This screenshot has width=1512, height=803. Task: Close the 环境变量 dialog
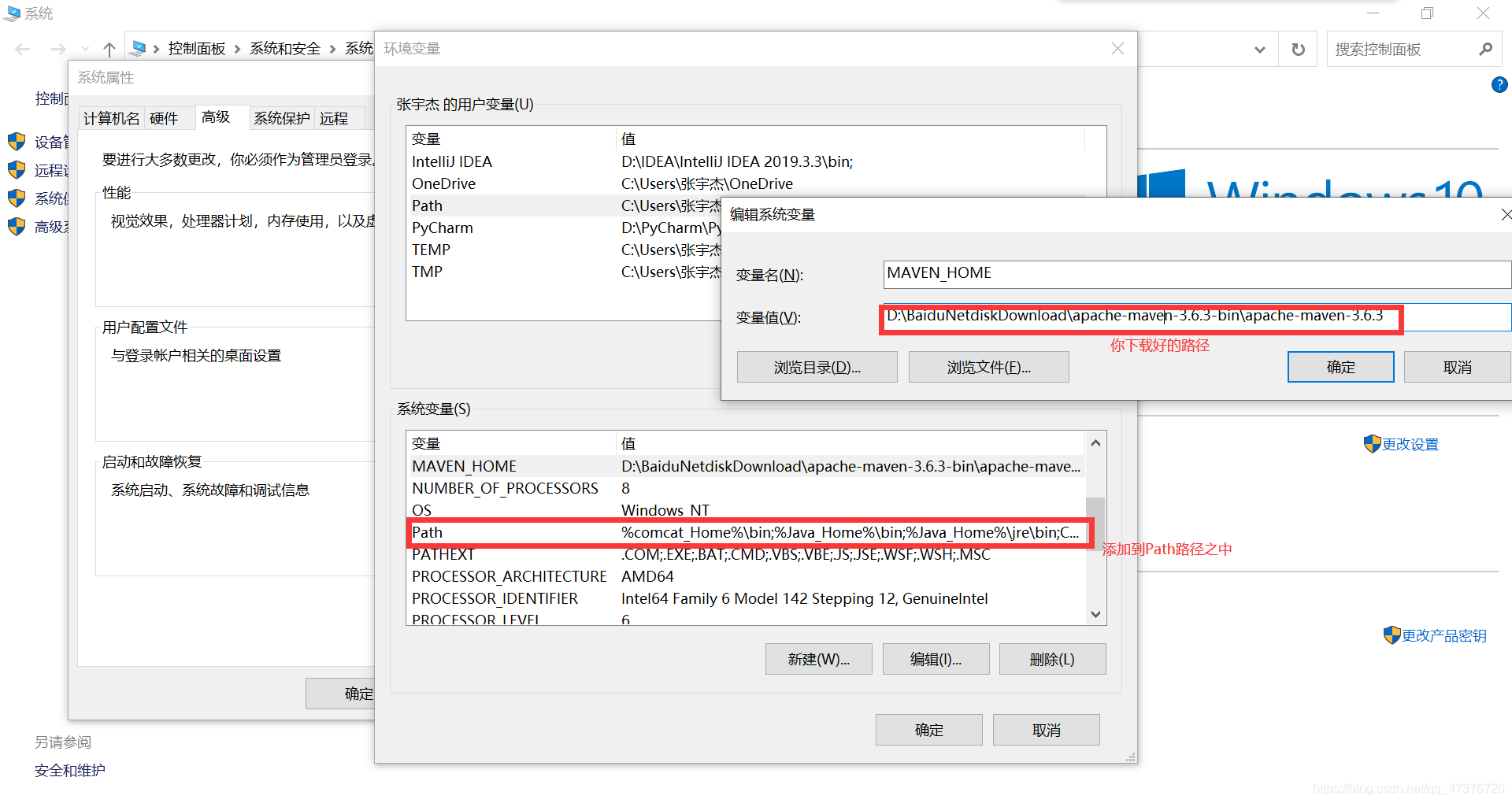1117,49
